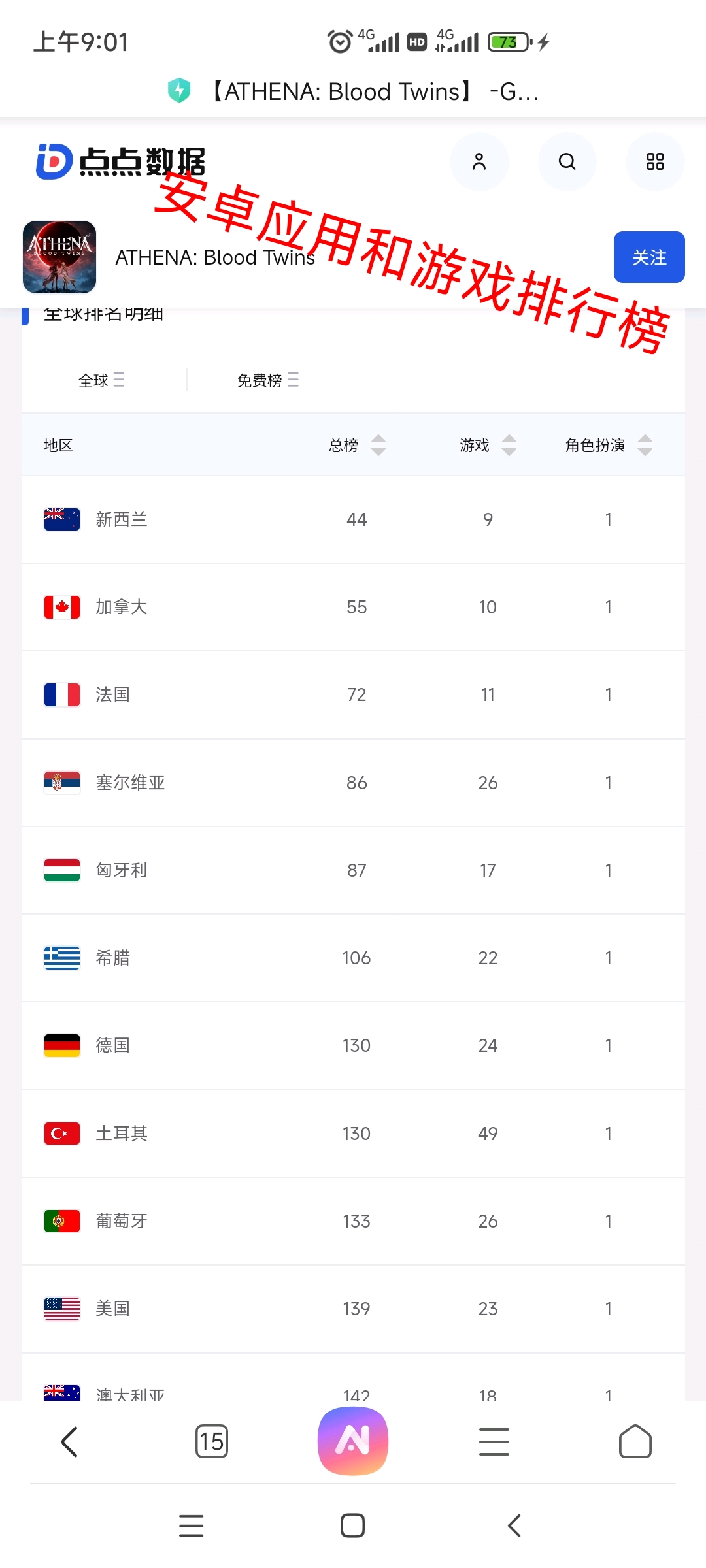Tap the search magnifier icon
The height and width of the screenshot is (1568, 706).
point(567,161)
